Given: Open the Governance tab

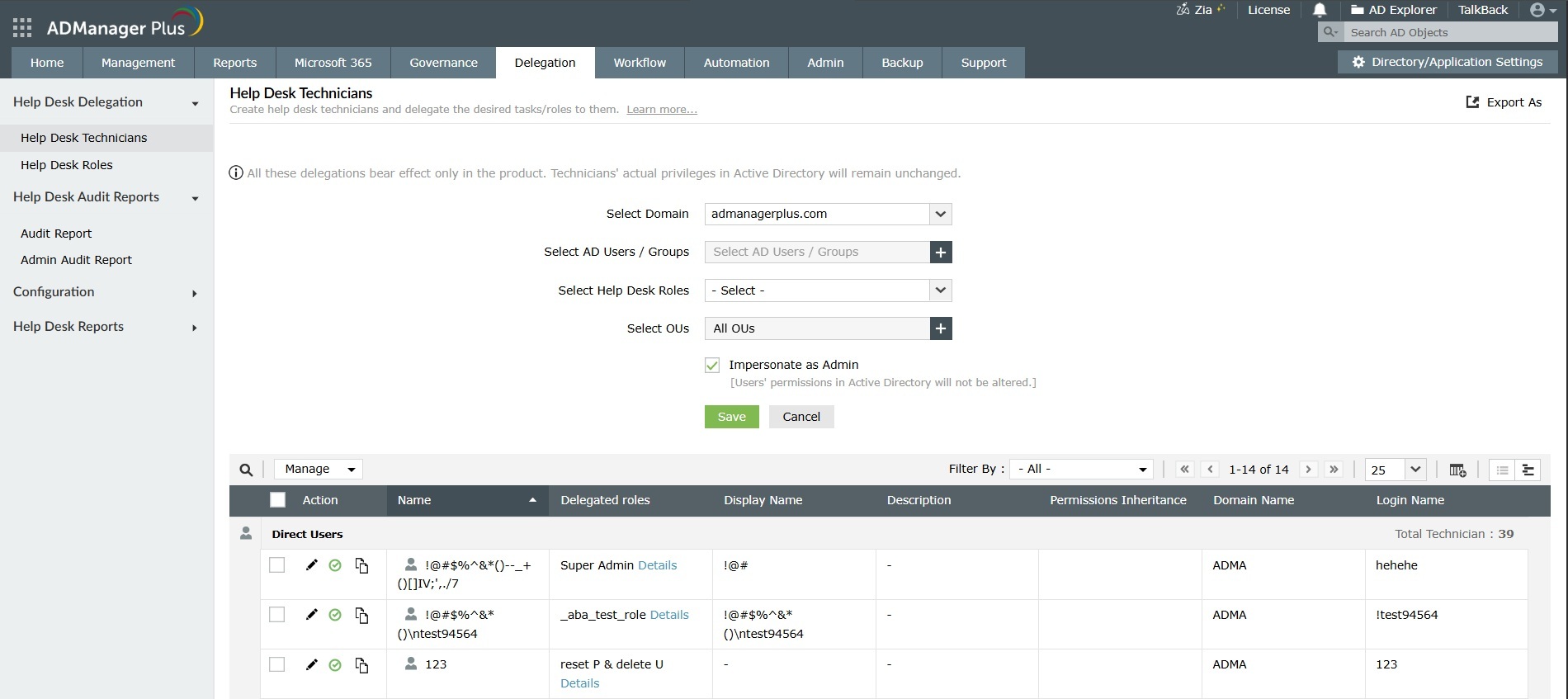Looking at the screenshot, I should (x=443, y=63).
